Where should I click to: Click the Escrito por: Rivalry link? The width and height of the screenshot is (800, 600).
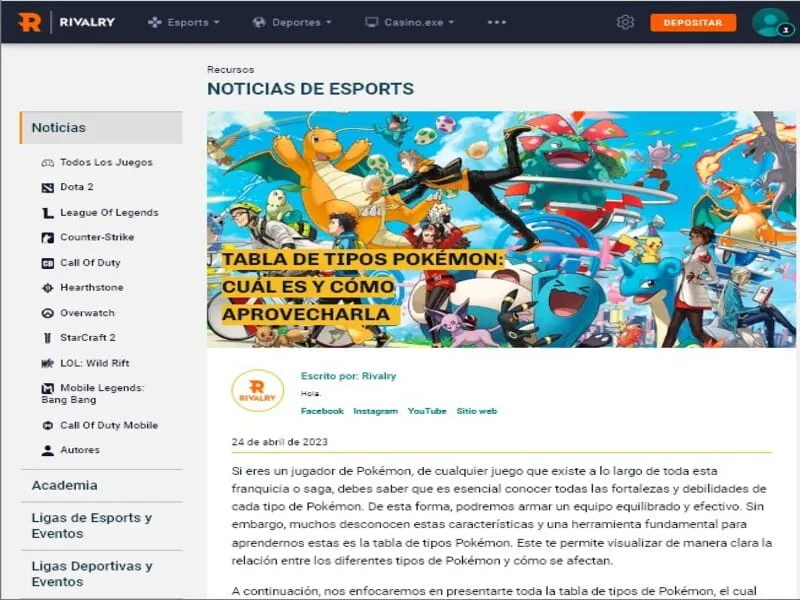click(348, 377)
